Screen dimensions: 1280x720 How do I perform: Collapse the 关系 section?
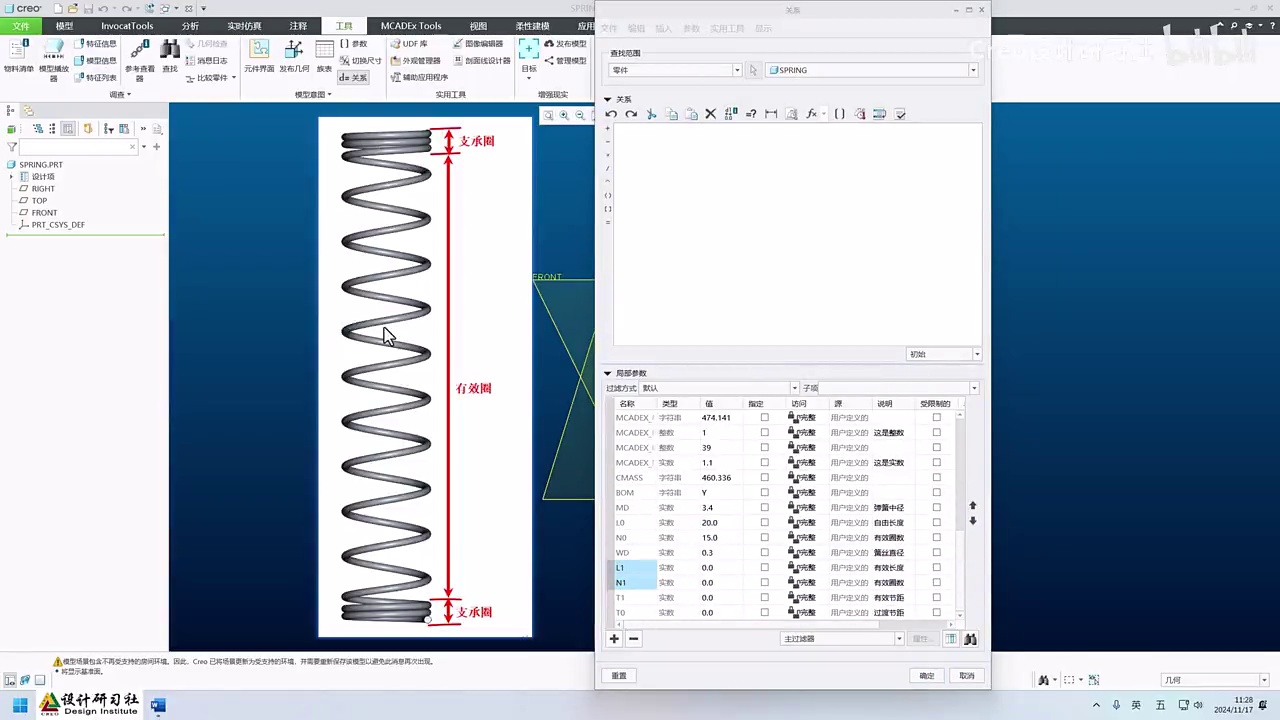coord(607,99)
